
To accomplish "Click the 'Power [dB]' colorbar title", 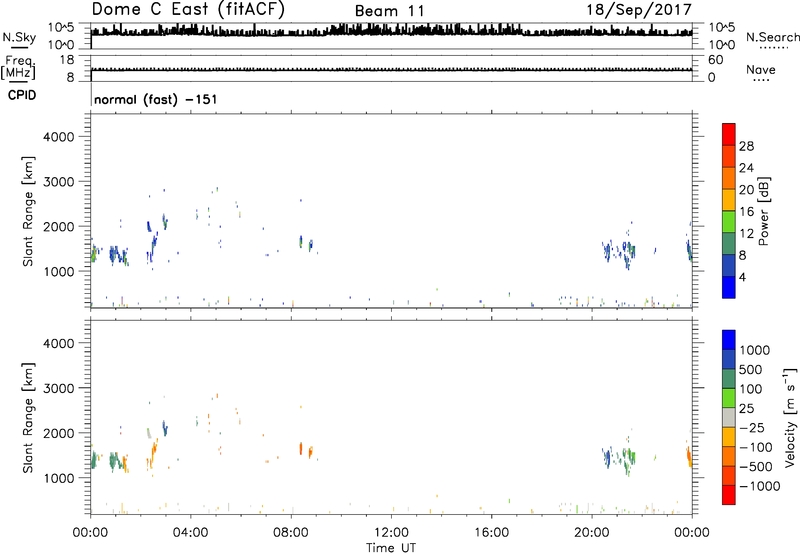I will [763, 211].
